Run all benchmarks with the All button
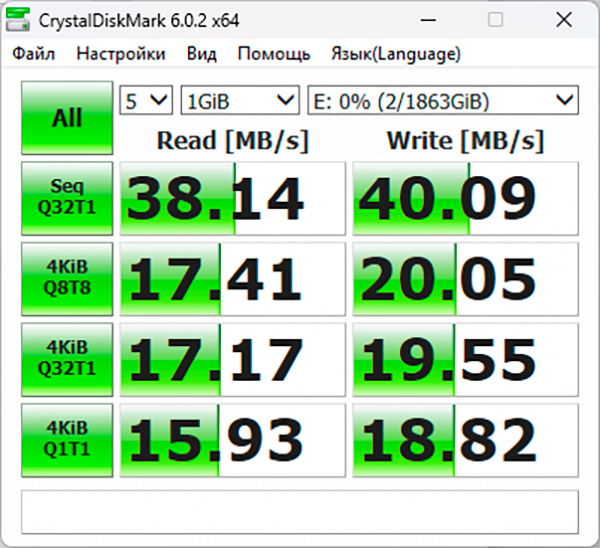 tap(67, 118)
